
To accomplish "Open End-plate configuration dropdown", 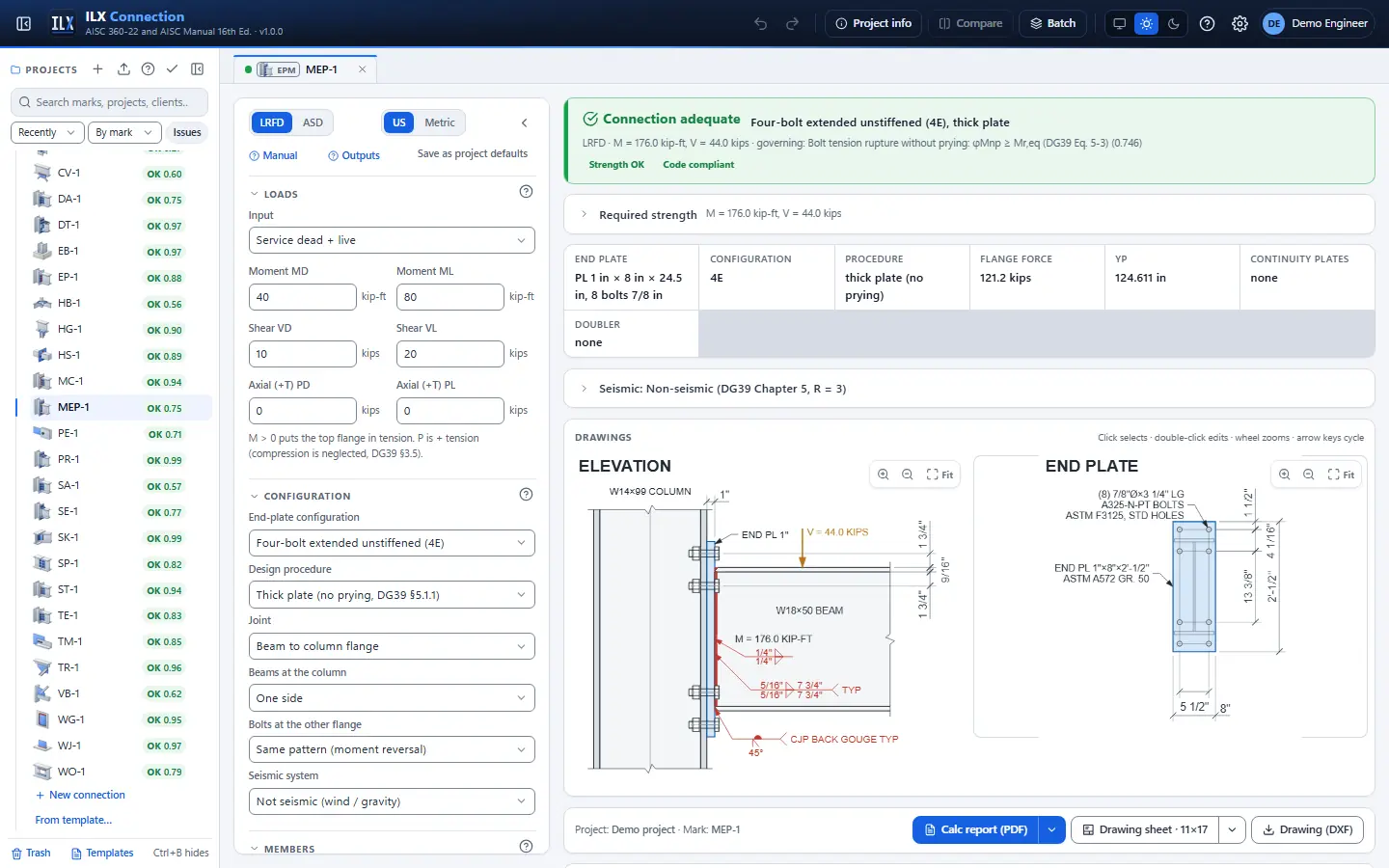I will point(392,543).
